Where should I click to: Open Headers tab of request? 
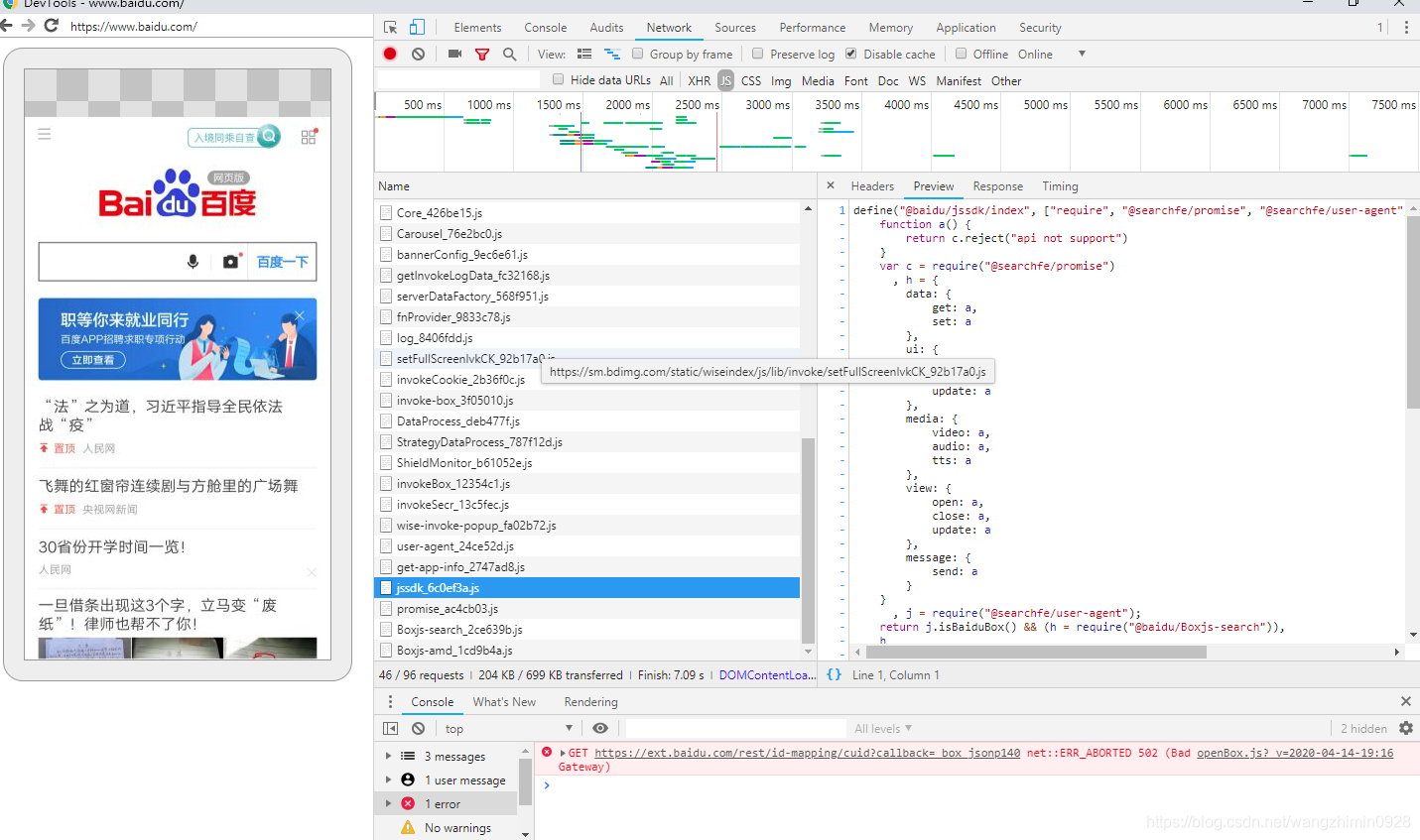coord(872,185)
